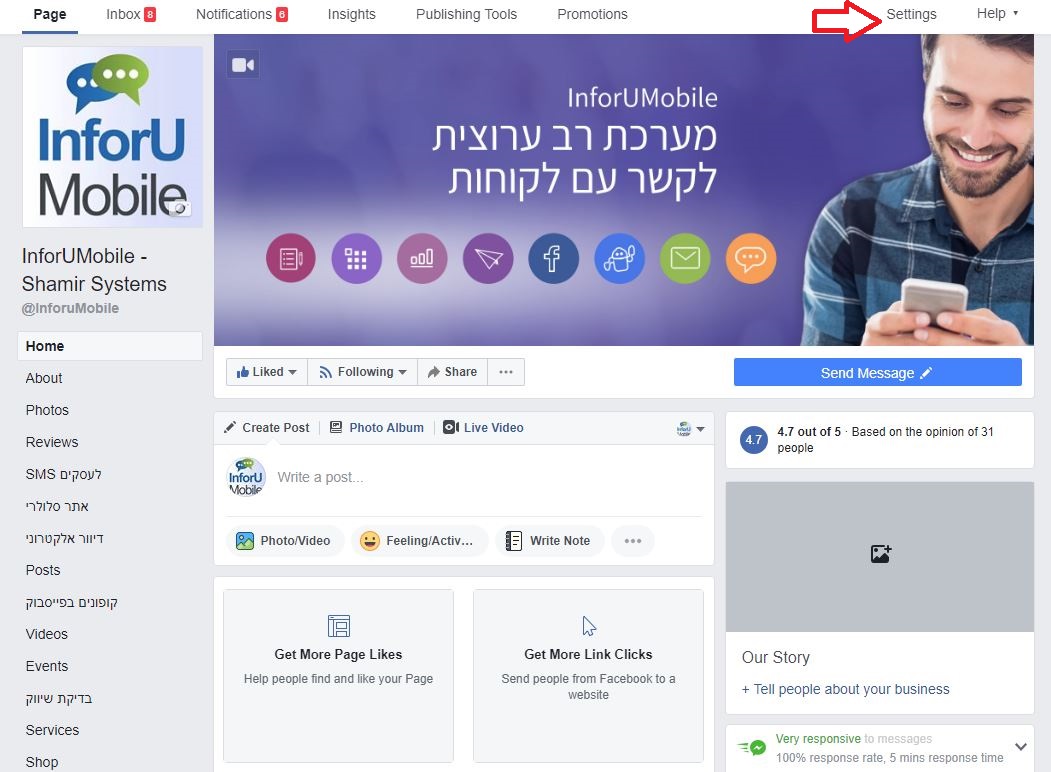The image size is (1051, 772).
Task: Click the Write Note notebook icon
Action: point(513,541)
